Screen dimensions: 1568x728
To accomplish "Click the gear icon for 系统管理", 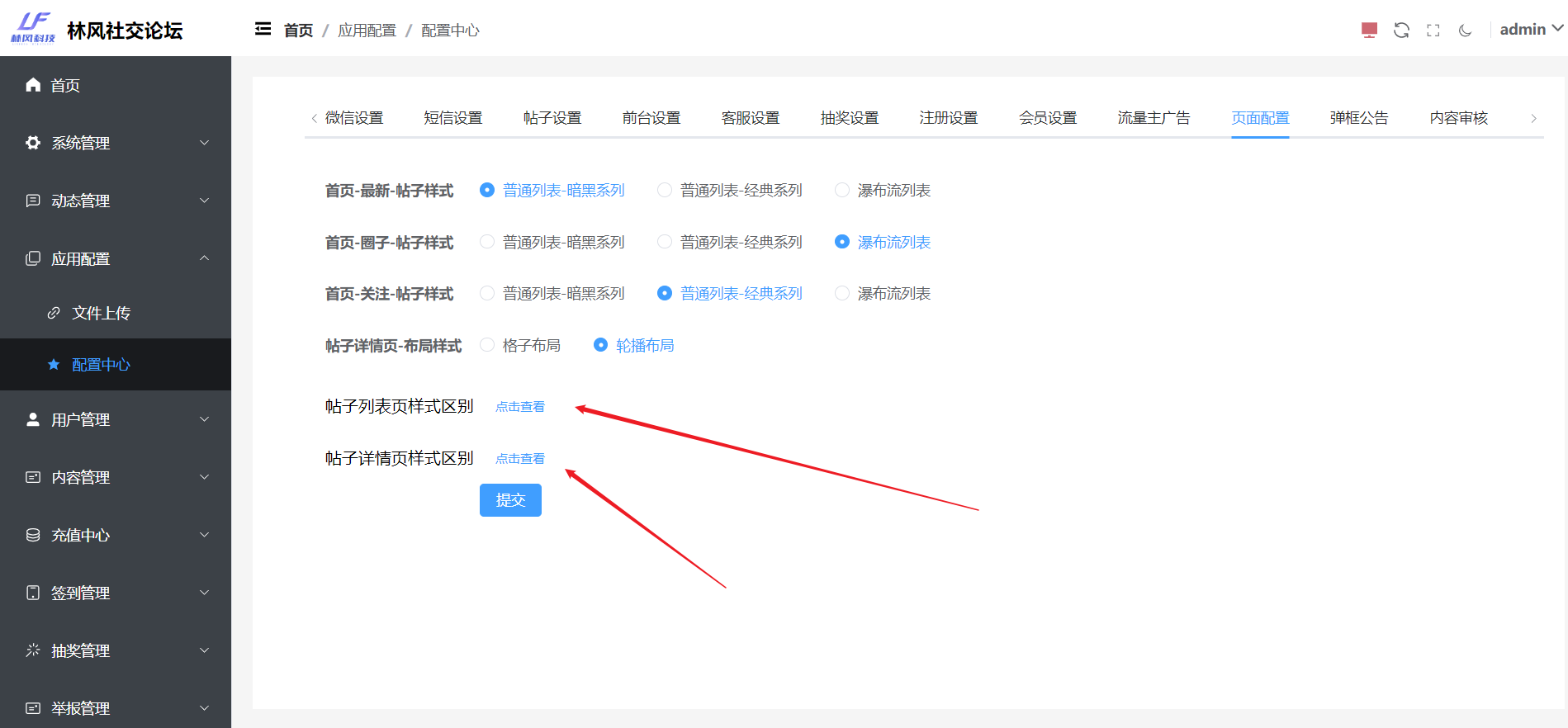I will (33, 143).
